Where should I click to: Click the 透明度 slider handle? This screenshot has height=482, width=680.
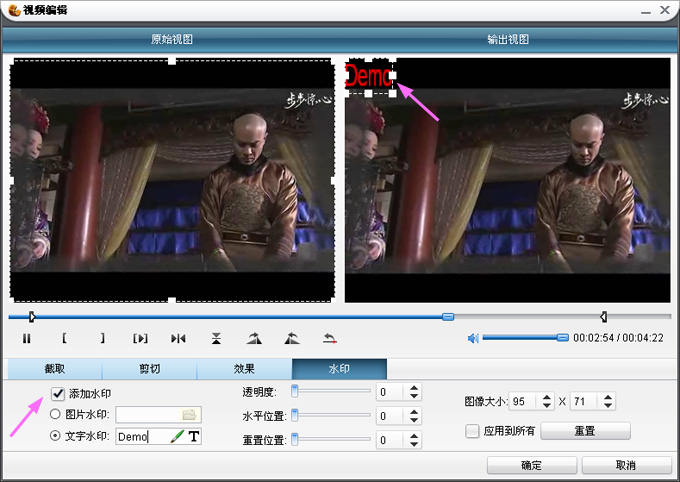tap(295, 391)
